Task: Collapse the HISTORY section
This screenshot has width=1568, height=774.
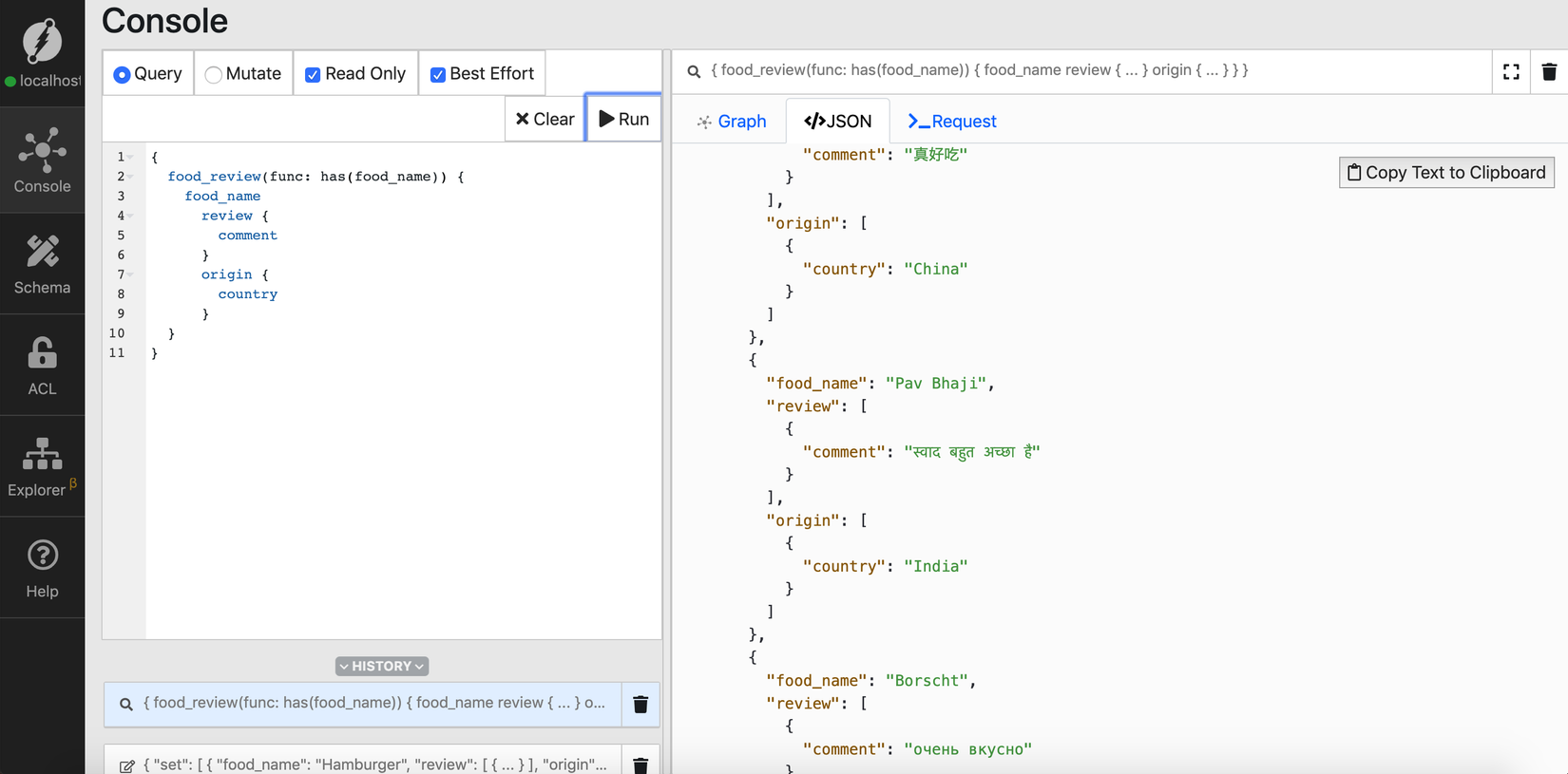Action: coord(382,667)
